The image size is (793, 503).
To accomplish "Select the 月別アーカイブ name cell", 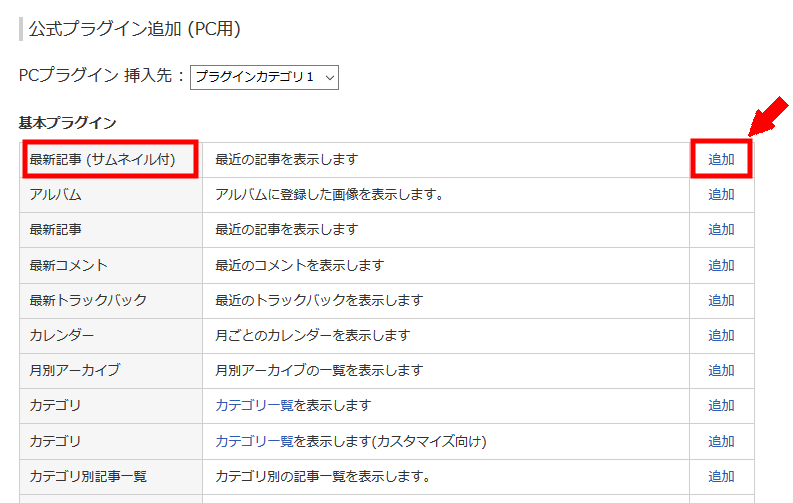I will 111,371.
